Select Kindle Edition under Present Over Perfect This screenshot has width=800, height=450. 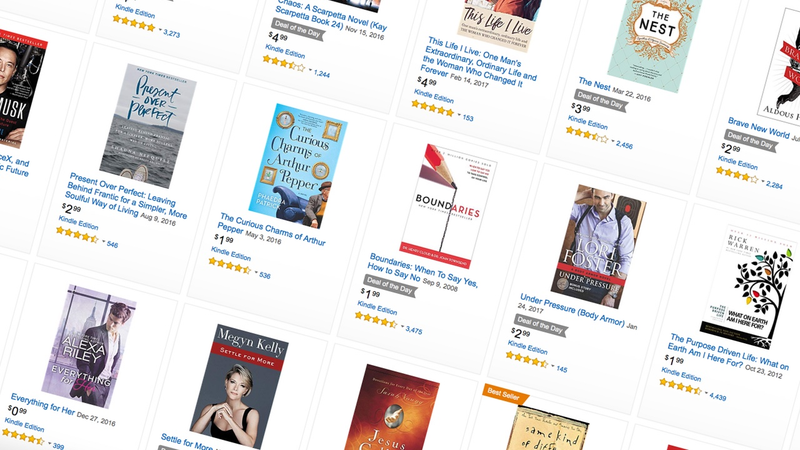pyautogui.click(x=78, y=223)
